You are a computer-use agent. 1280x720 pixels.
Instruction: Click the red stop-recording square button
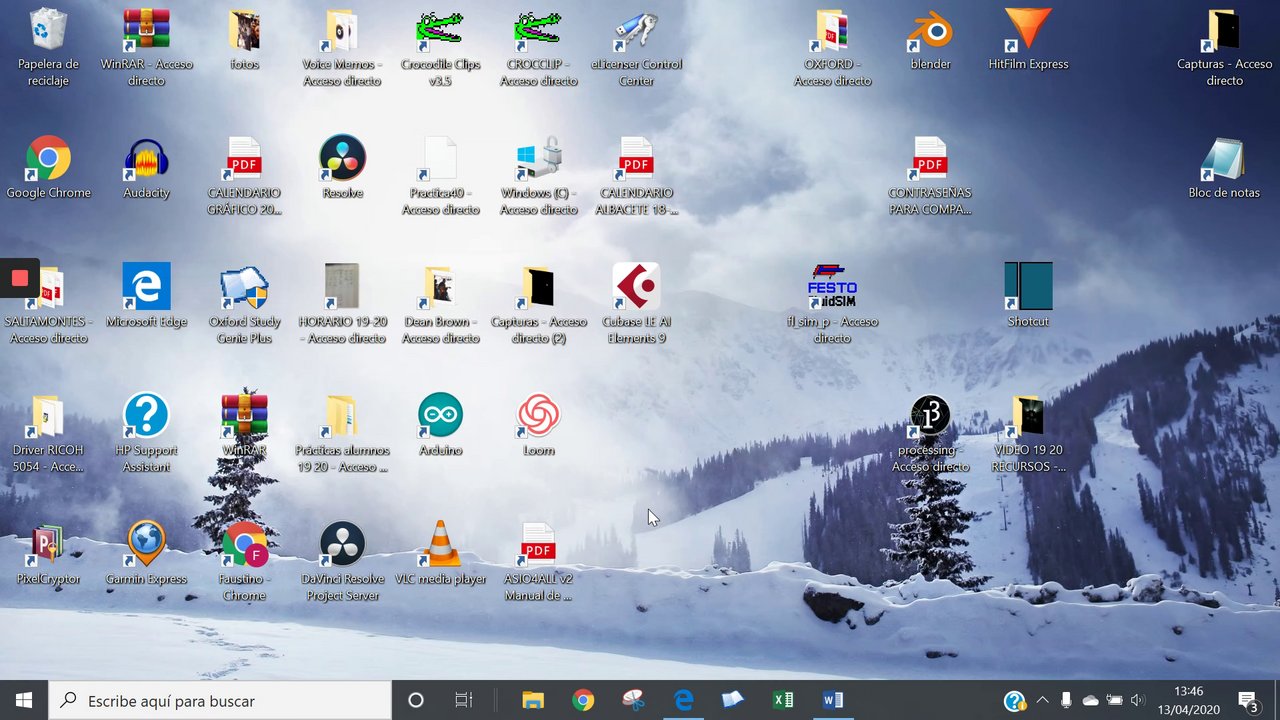click(20, 279)
